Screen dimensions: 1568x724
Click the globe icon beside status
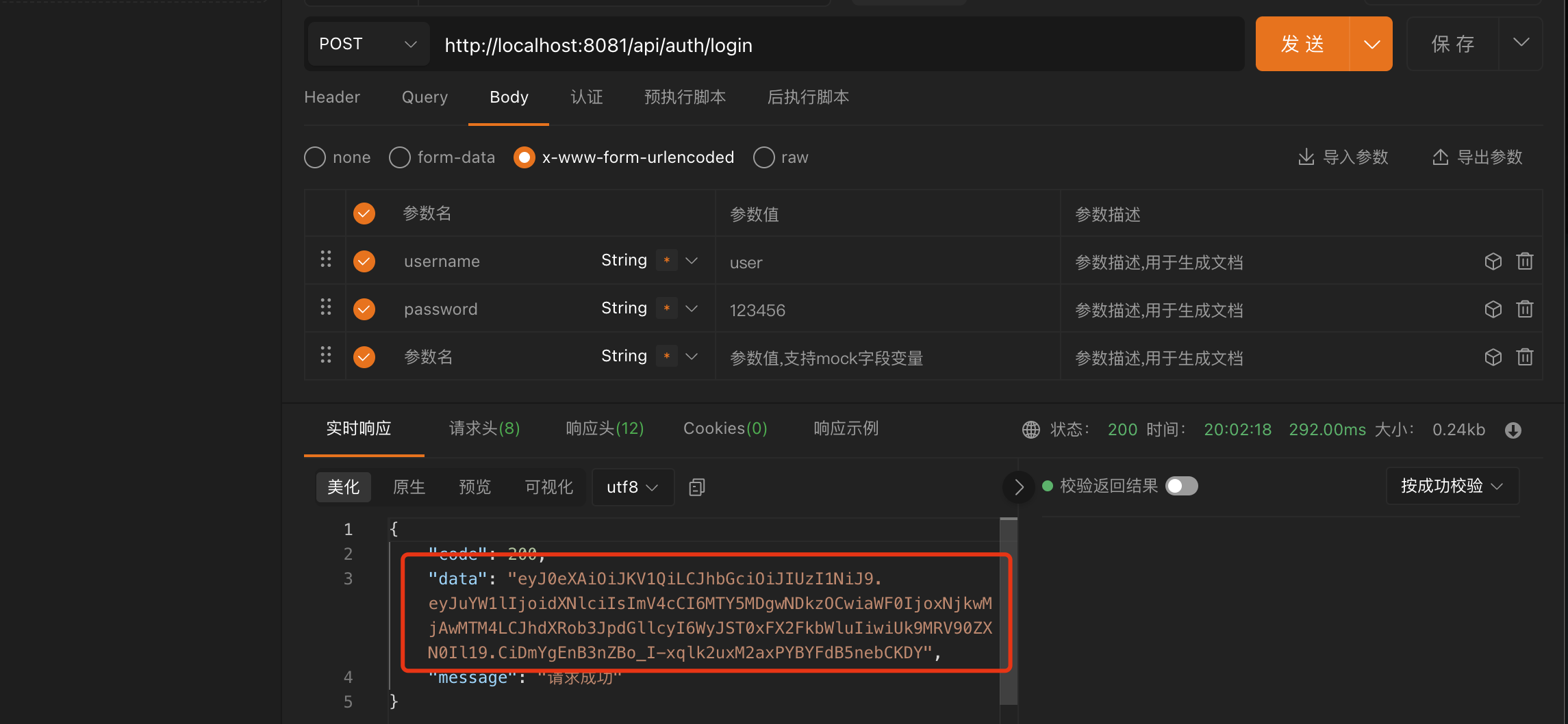(x=1030, y=430)
